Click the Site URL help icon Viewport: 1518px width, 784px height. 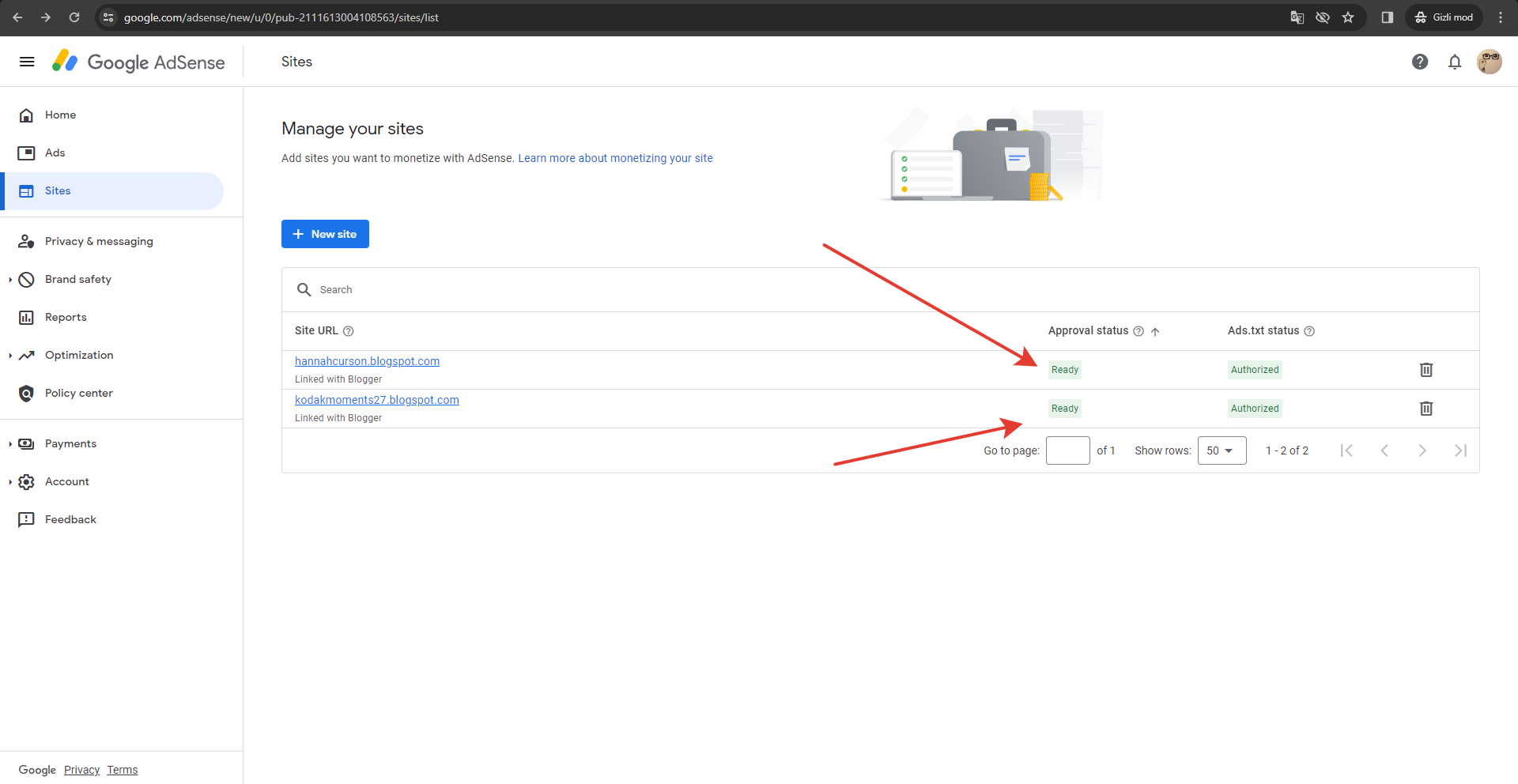[348, 331]
